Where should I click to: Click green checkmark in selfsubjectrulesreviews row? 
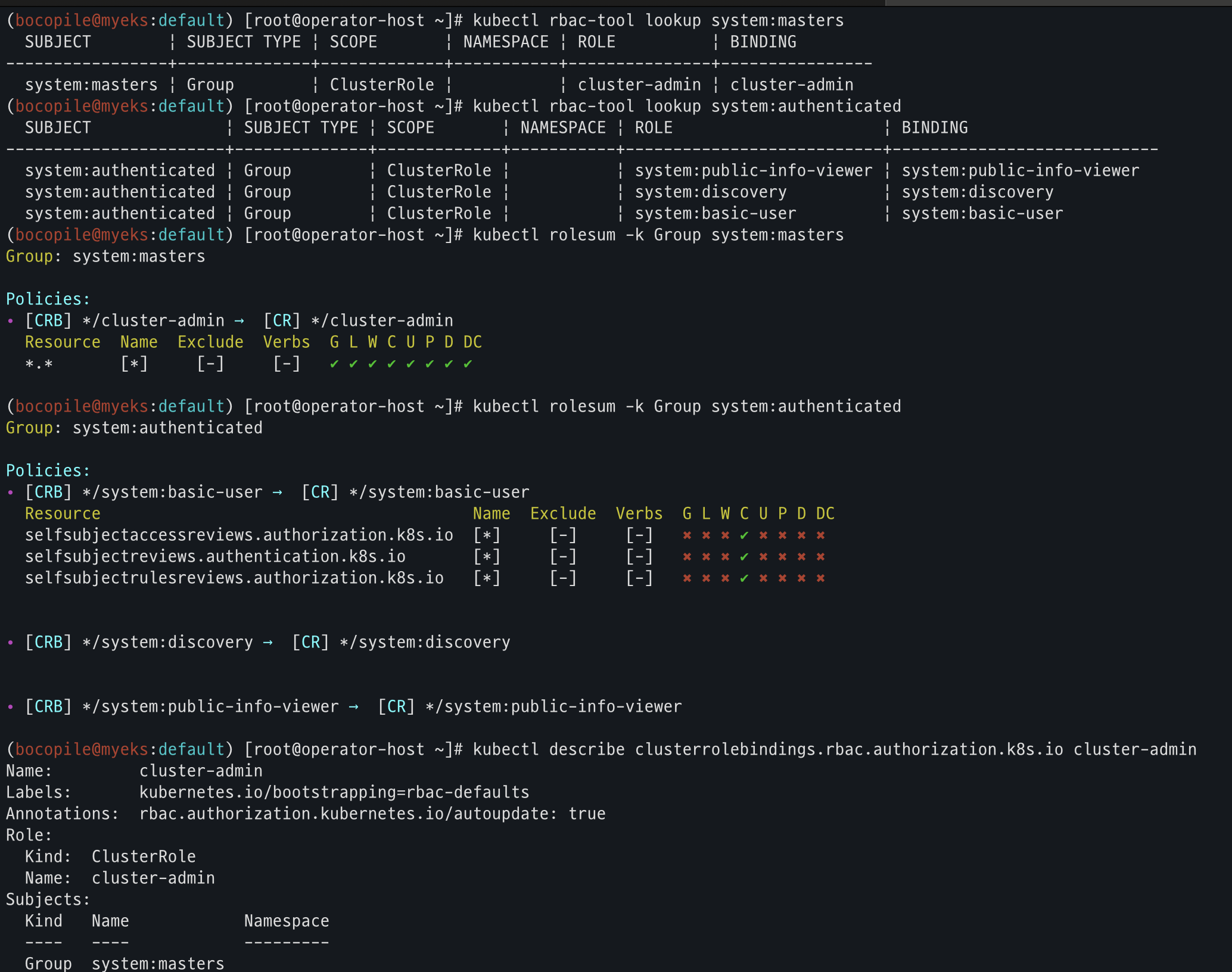pos(744,578)
